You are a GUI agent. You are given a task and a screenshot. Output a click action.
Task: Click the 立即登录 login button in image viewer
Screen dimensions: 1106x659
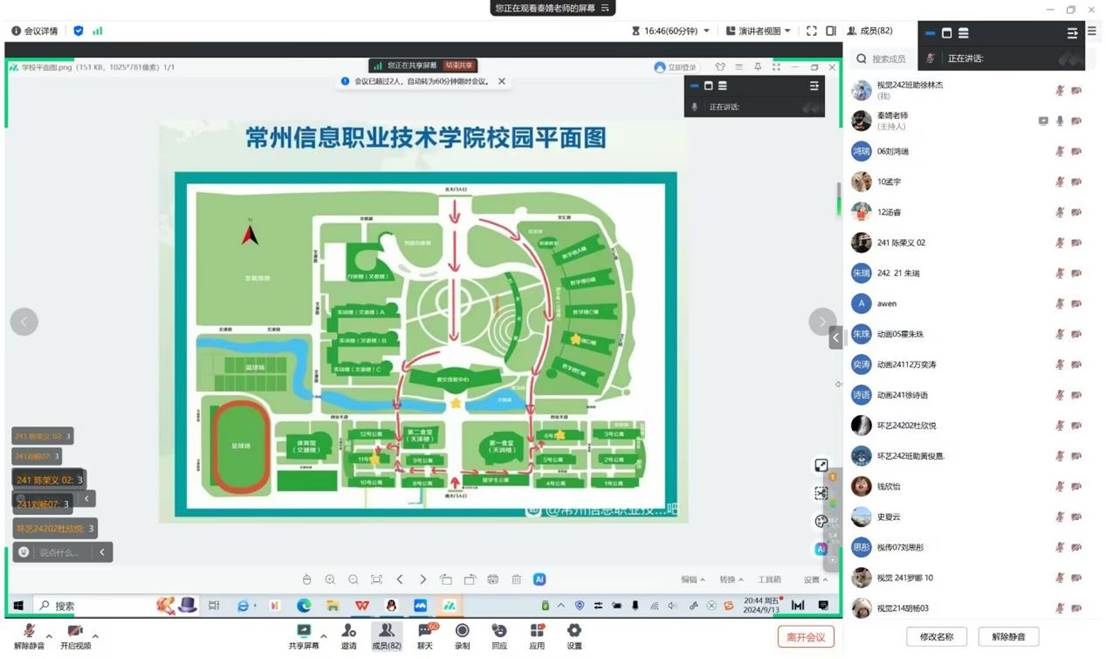coord(676,67)
